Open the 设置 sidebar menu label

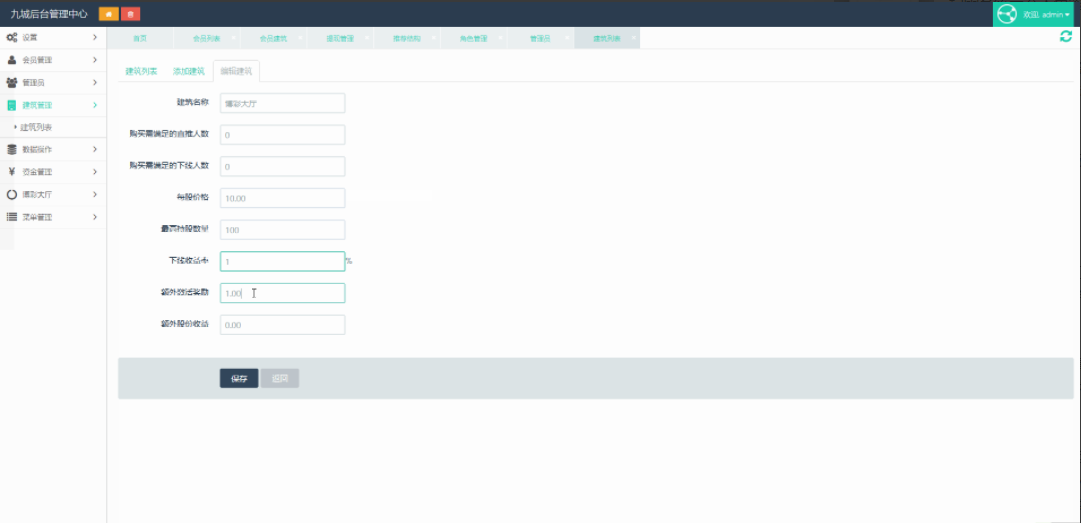(30, 37)
